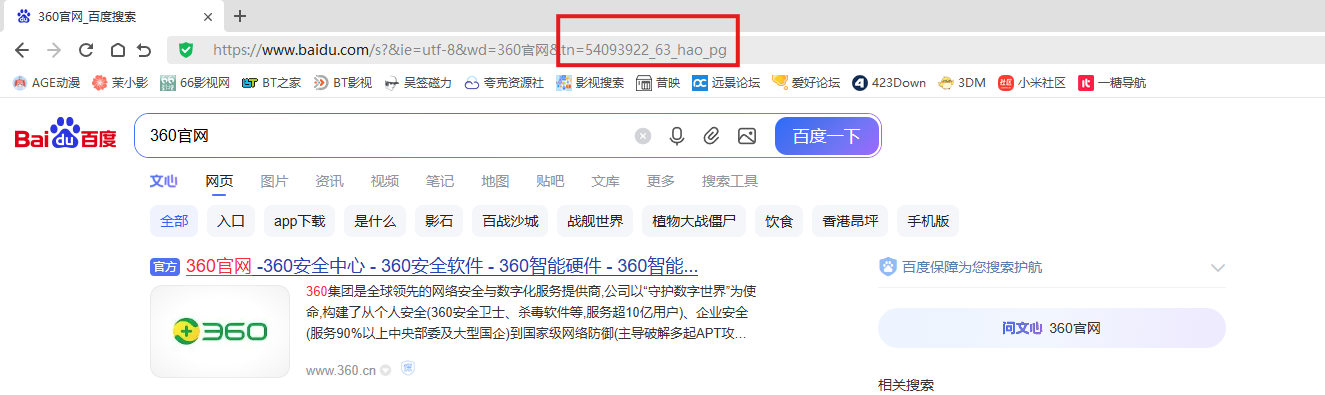Go back with the browser back arrow
The height and width of the screenshot is (395, 1325).
point(22,50)
